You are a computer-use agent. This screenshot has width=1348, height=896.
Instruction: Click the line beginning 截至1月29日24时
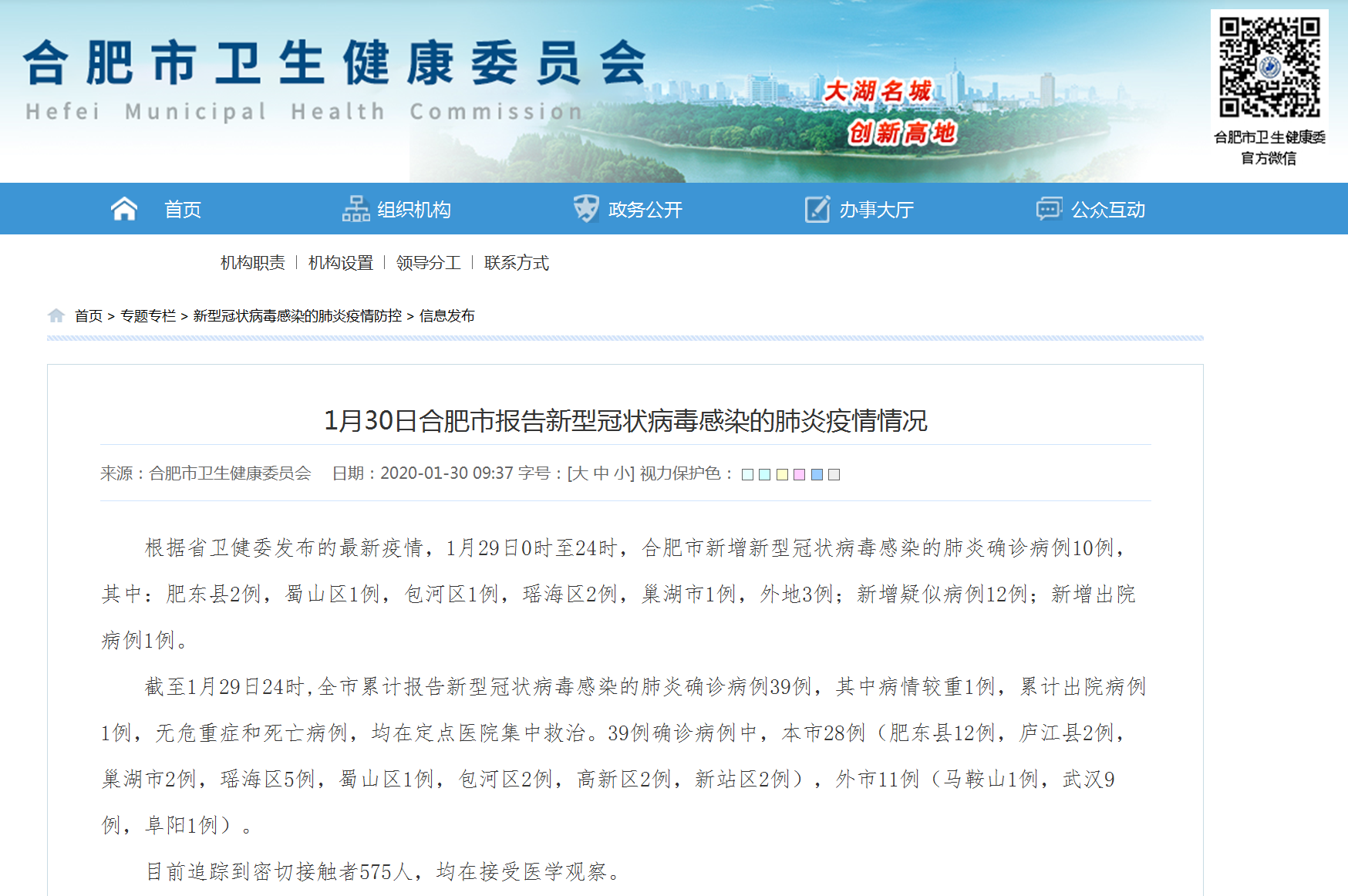click(645, 687)
